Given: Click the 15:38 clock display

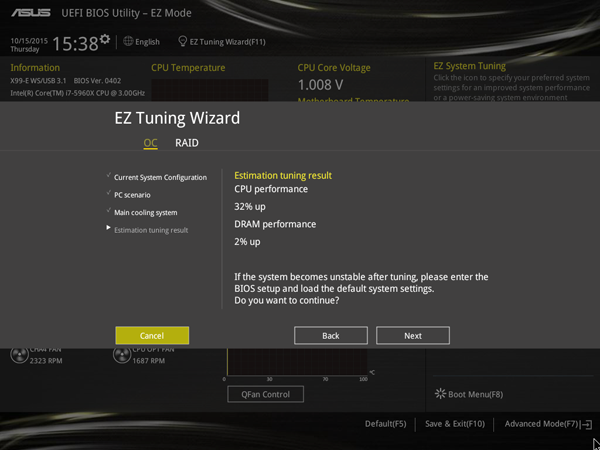Looking at the screenshot, I should coord(75,43).
